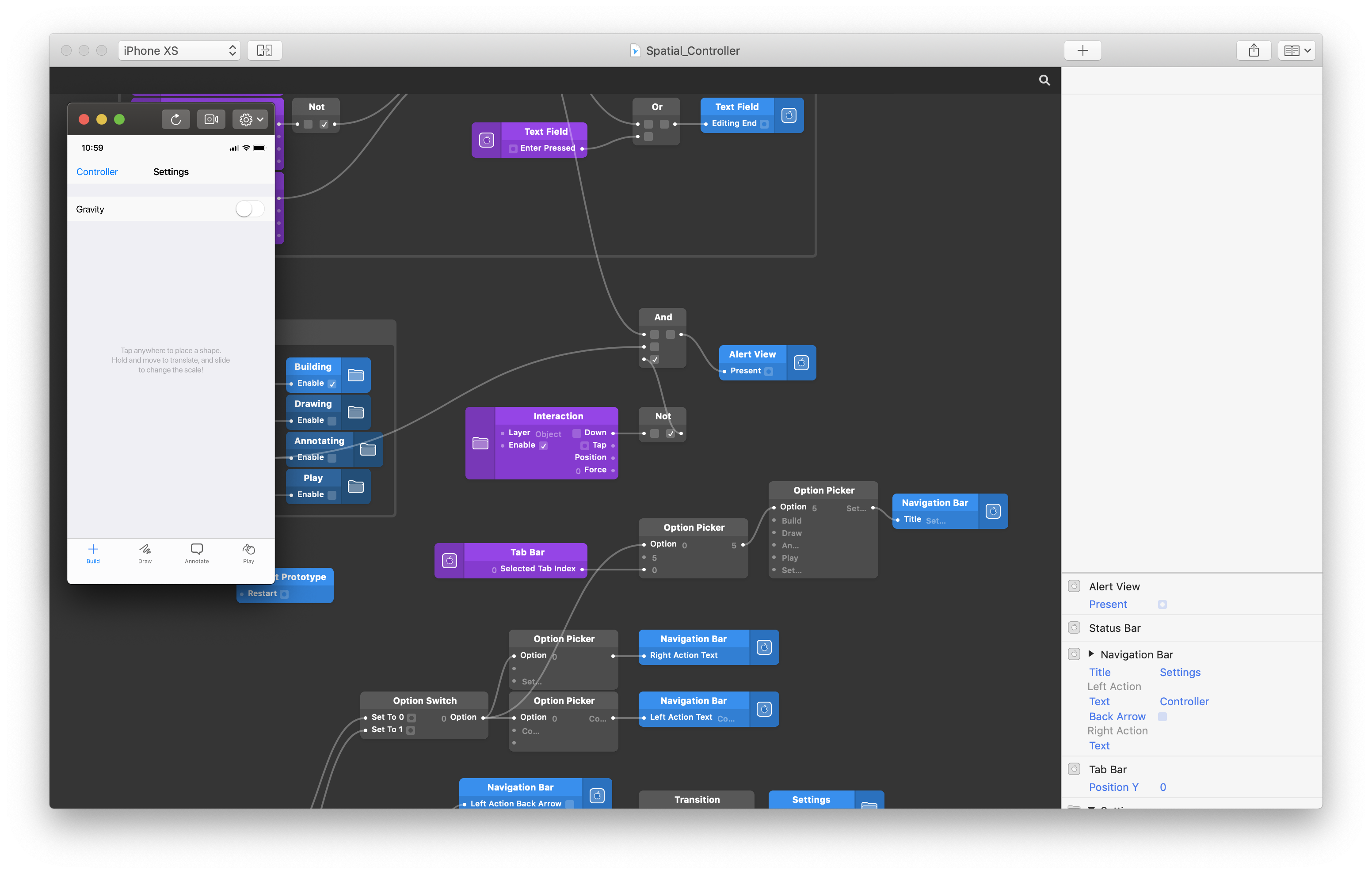Tap the Controller back link in preview
Viewport: 1372px width, 874px height.
click(x=97, y=171)
